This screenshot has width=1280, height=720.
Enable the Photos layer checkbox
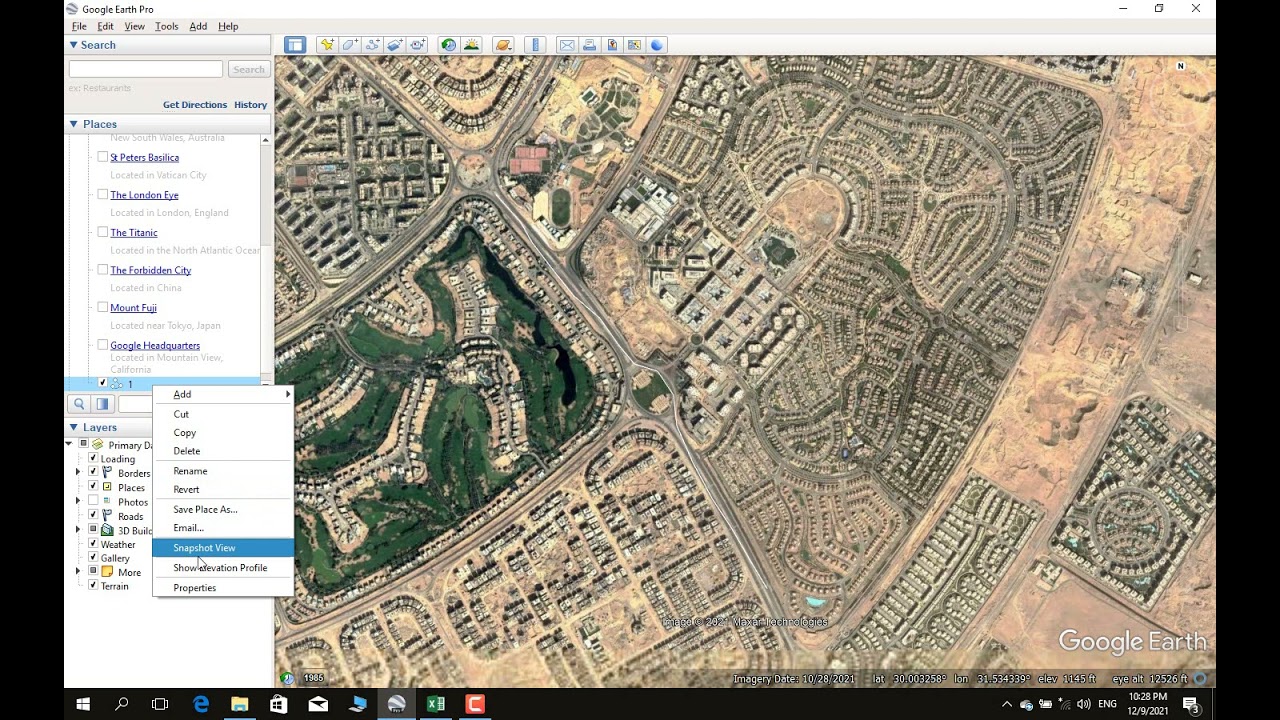93,501
